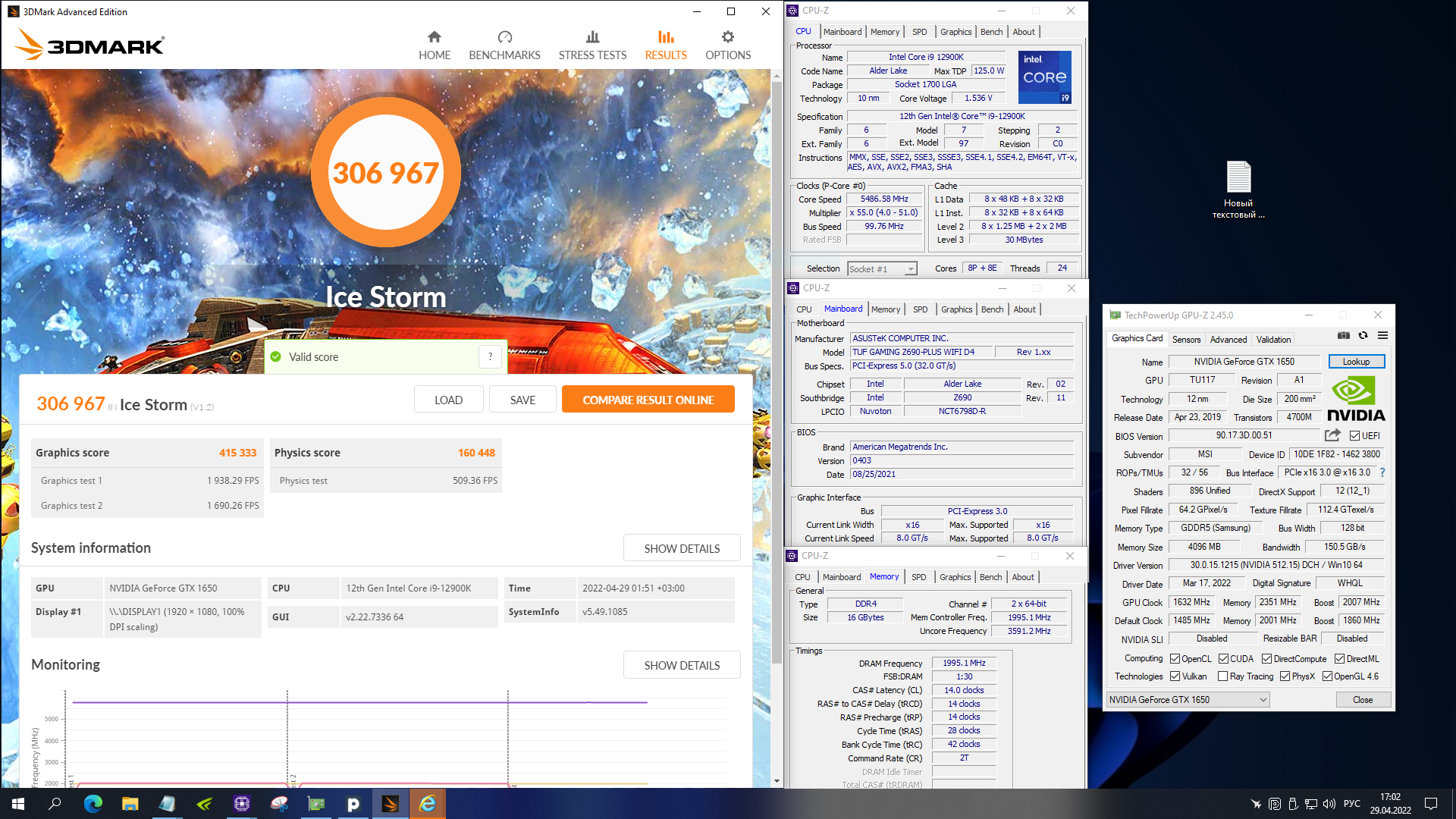Toggle the DirectML checkbox
1456x819 pixels.
tap(1339, 659)
